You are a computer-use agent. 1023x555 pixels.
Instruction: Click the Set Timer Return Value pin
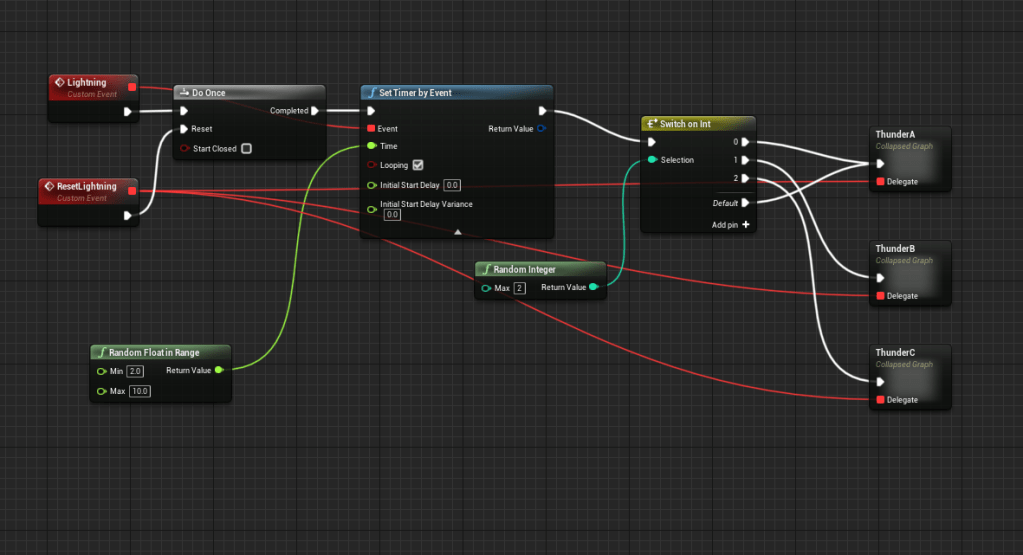tap(541, 128)
